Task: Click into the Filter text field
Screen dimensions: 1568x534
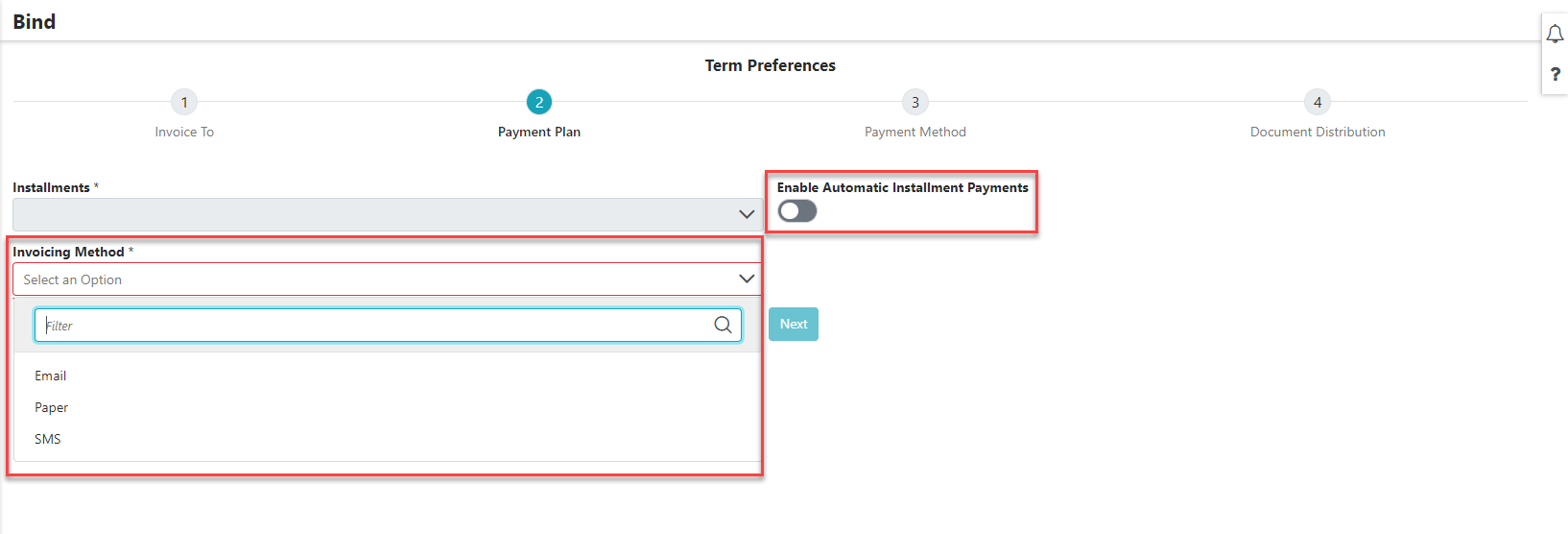Action: [374, 326]
